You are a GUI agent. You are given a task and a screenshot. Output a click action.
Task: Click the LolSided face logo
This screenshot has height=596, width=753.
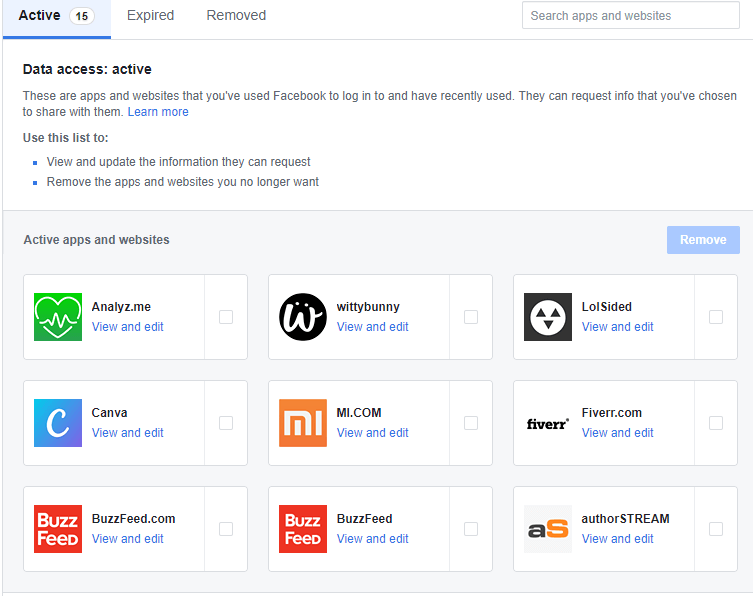[547, 317]
